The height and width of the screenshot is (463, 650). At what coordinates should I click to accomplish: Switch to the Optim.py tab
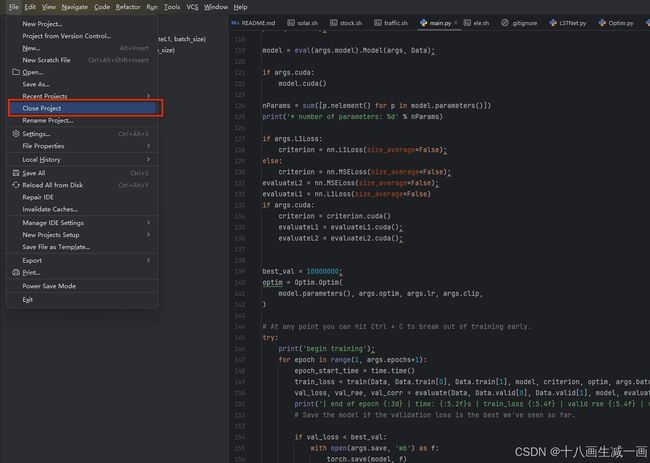(616, 23)
